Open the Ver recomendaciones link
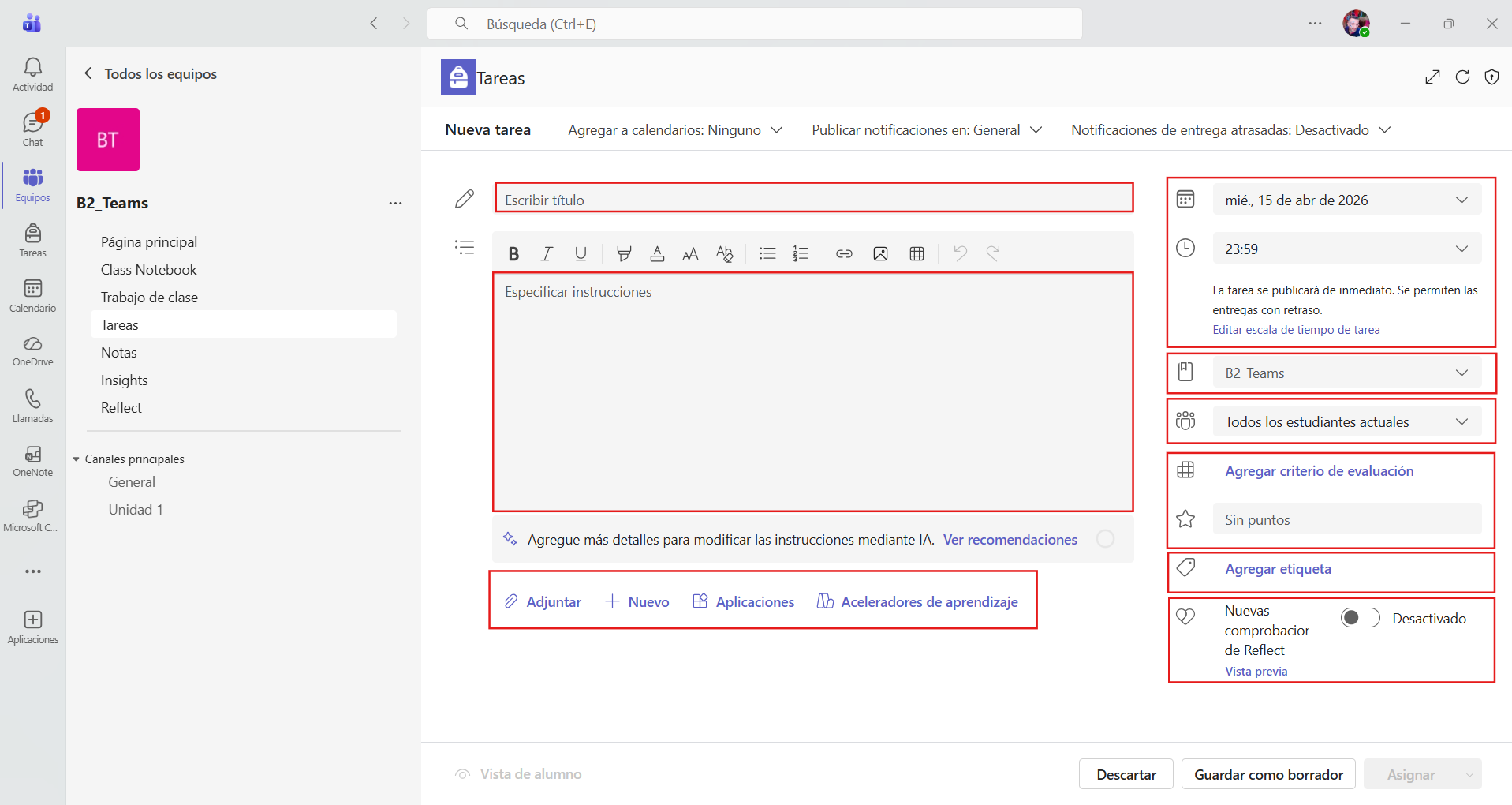This screenshot has height=805, width=1512. tap(1010, 539)
